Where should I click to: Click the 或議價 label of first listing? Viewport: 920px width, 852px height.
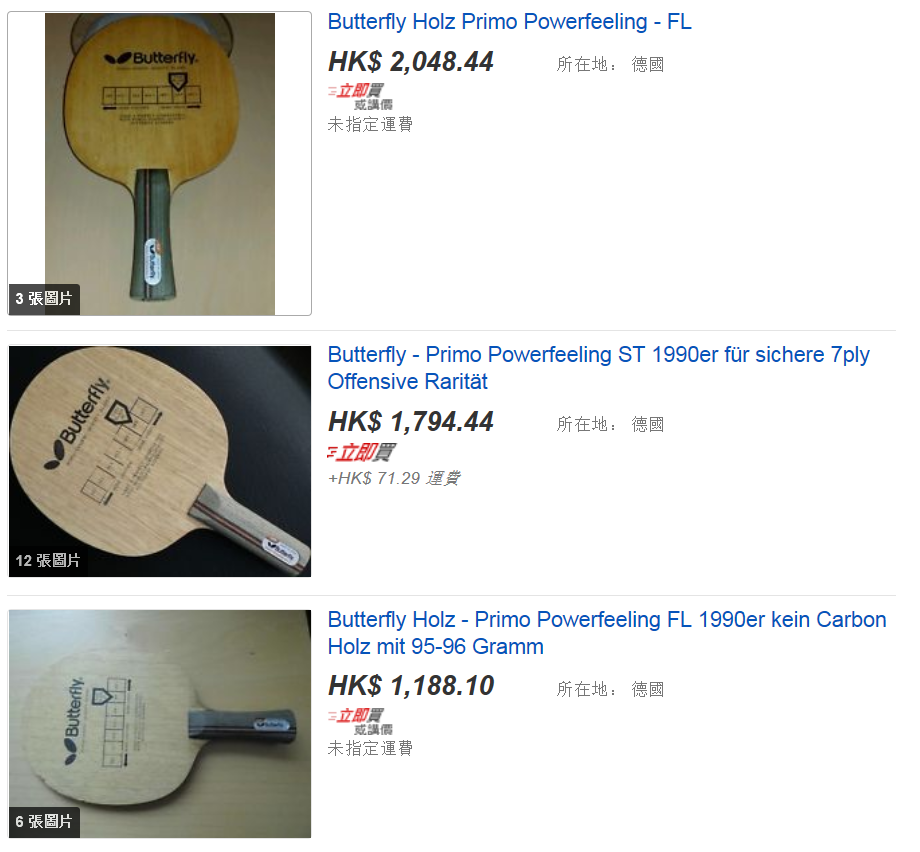(x=373, y=105)
